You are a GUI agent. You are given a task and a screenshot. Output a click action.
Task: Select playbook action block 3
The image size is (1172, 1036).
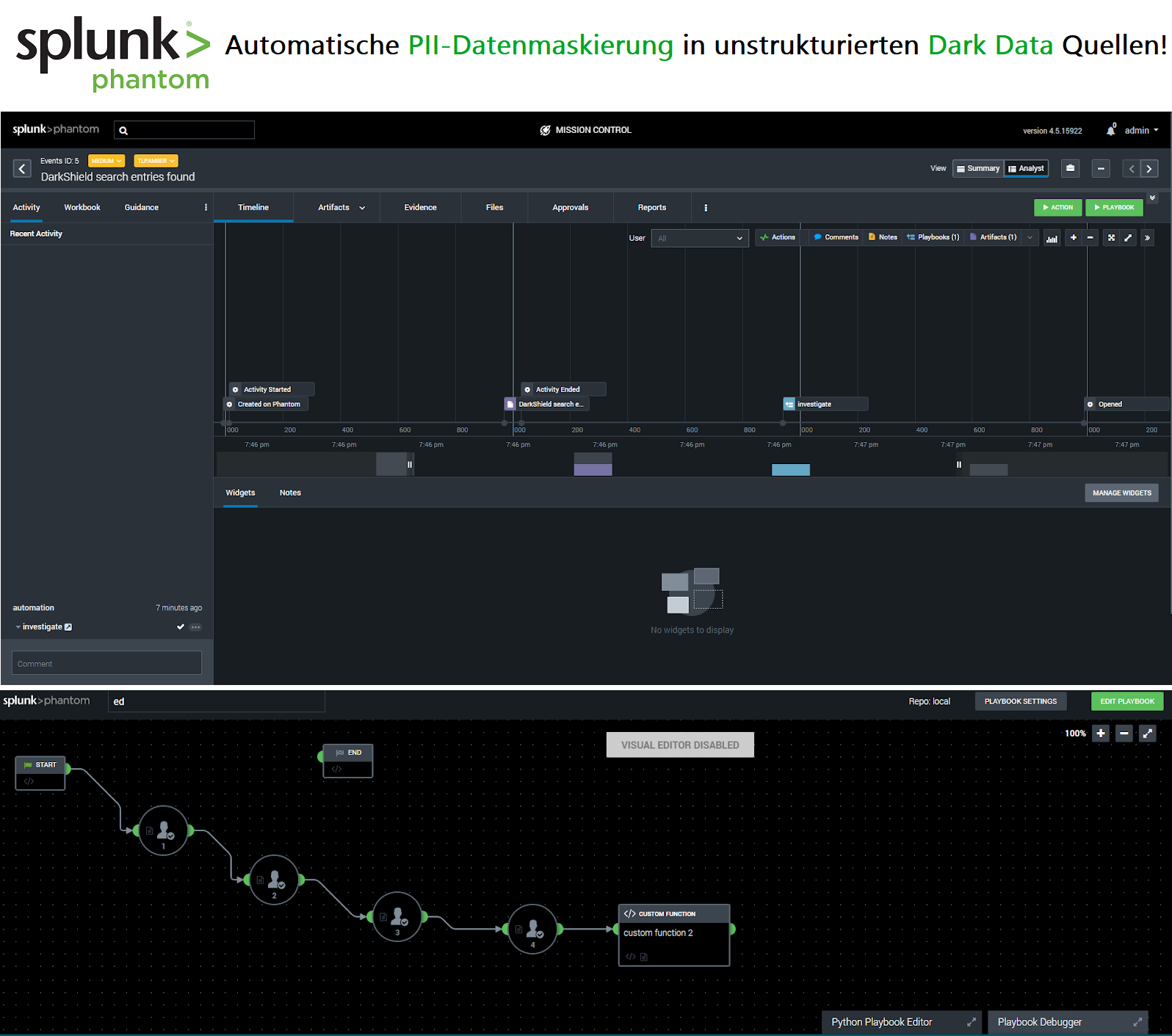pyautogui.click(x=397, y=916)
